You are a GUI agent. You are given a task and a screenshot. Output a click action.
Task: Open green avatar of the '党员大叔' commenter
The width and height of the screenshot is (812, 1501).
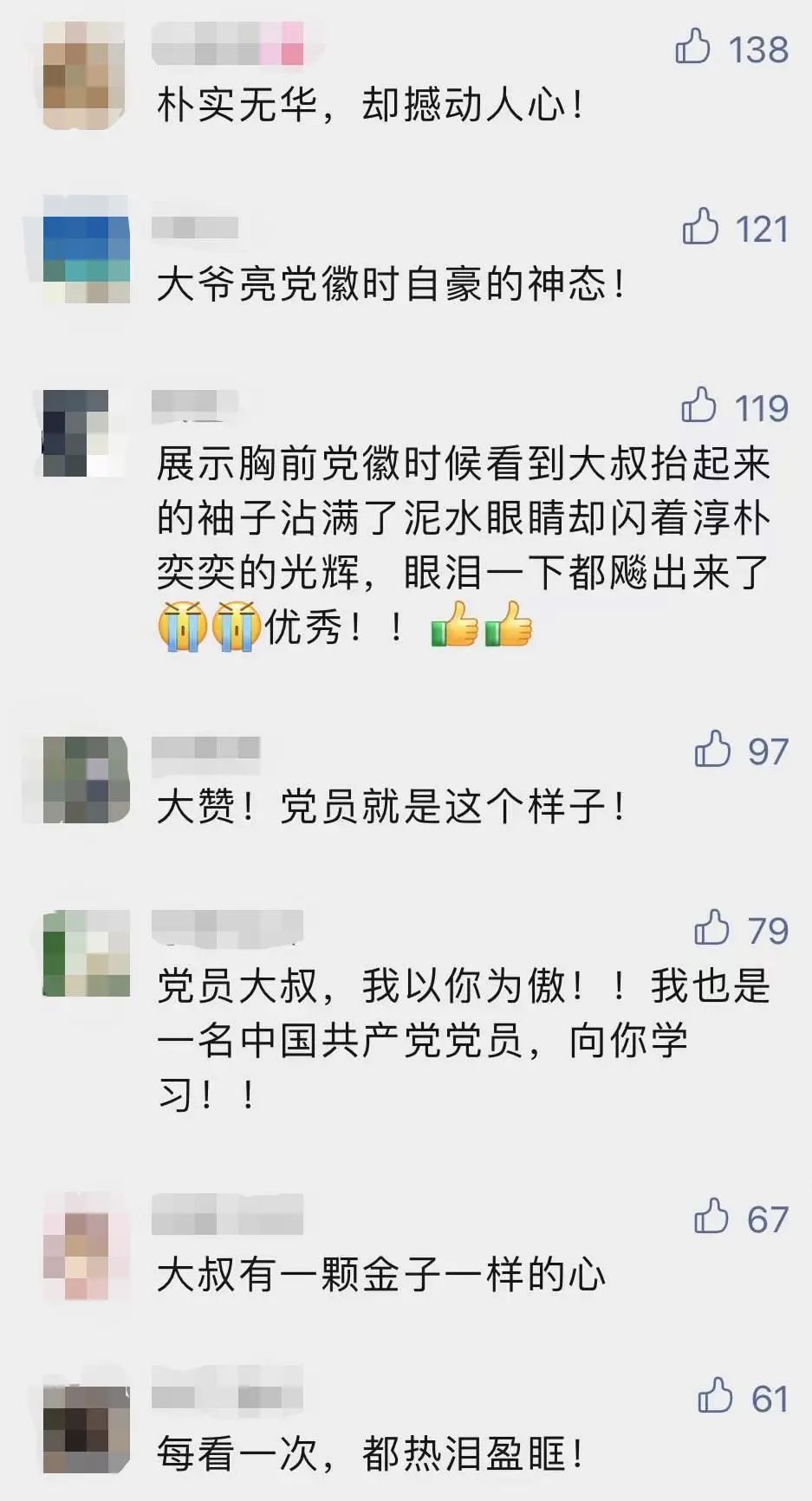point(87,953)
